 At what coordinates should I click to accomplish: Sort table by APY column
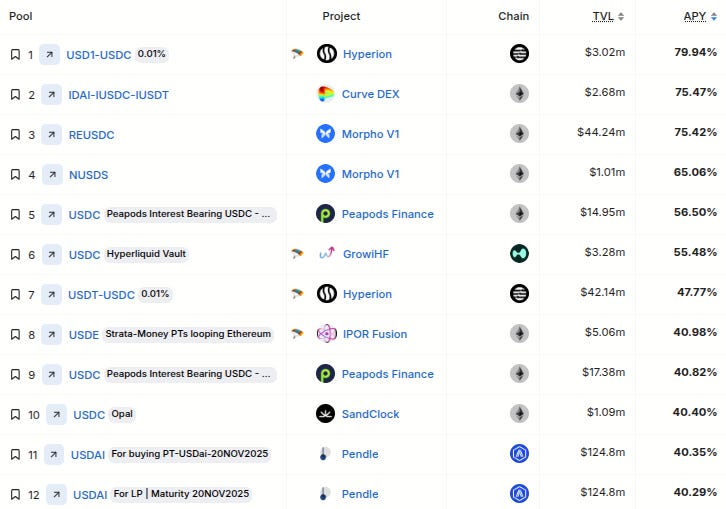(700, 16)
